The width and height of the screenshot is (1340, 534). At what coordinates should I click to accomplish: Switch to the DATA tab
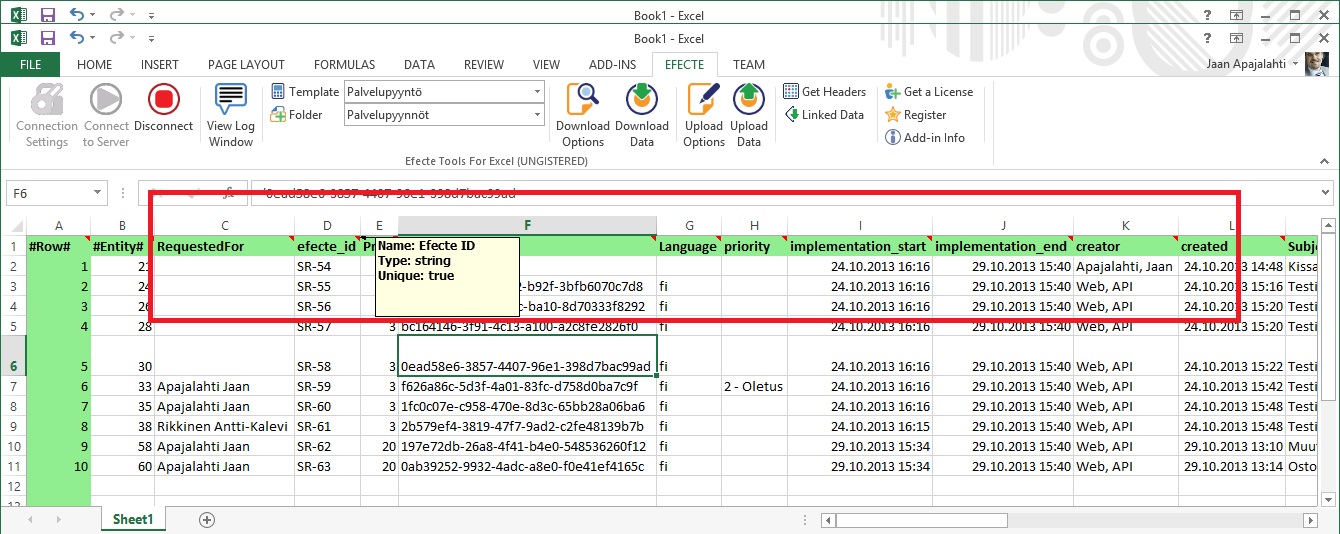(419, 65)
